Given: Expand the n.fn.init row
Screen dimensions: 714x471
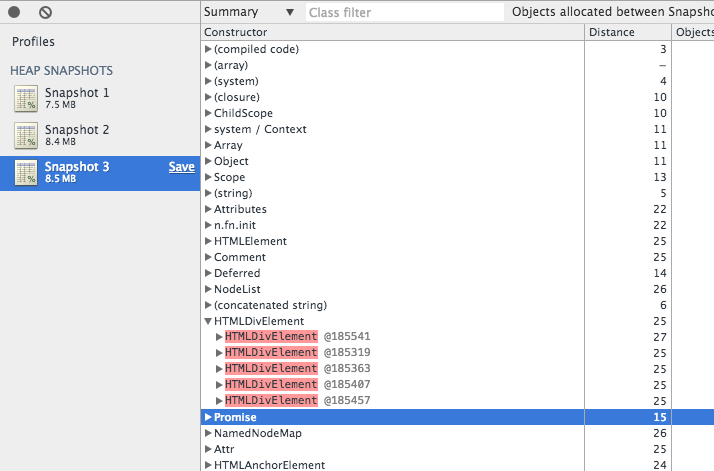Looking at the screenshot, I should tap(208, 225).
